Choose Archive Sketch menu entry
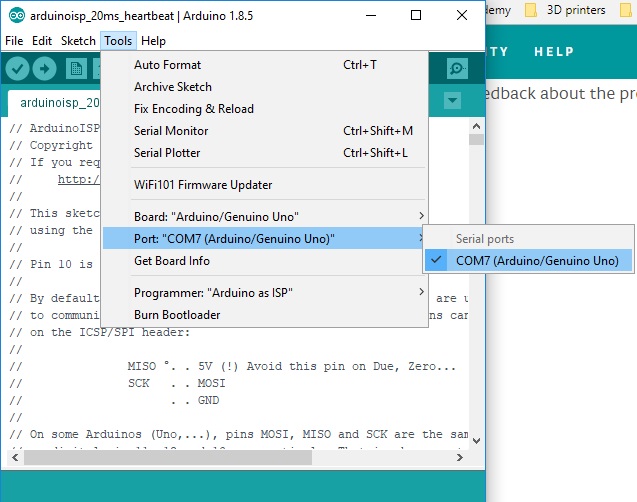Viewport: 637px width, 502px height. [x=264, y=87]
